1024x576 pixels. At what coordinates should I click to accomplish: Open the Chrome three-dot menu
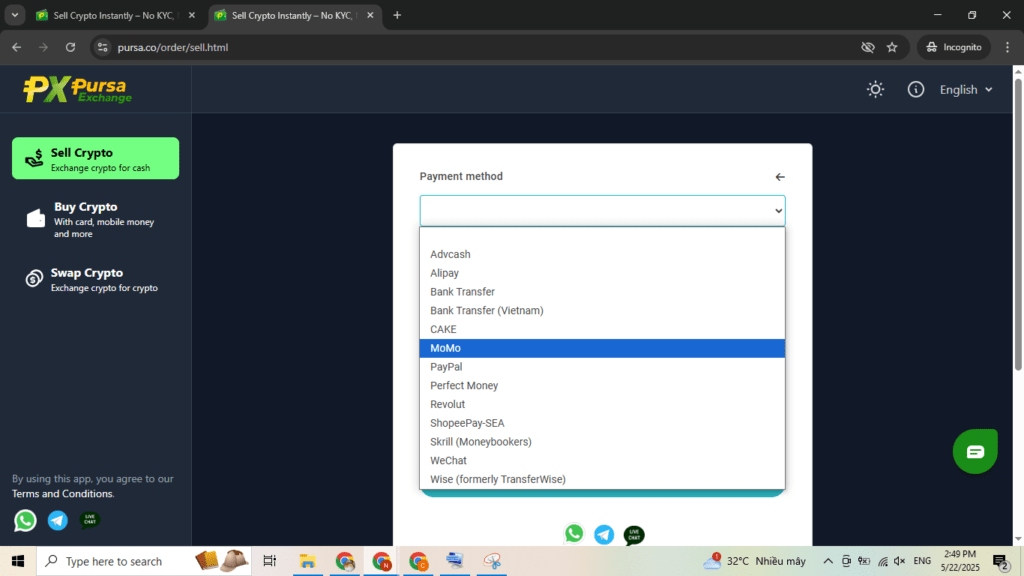pyautogui.click(x=1007, y=47)
